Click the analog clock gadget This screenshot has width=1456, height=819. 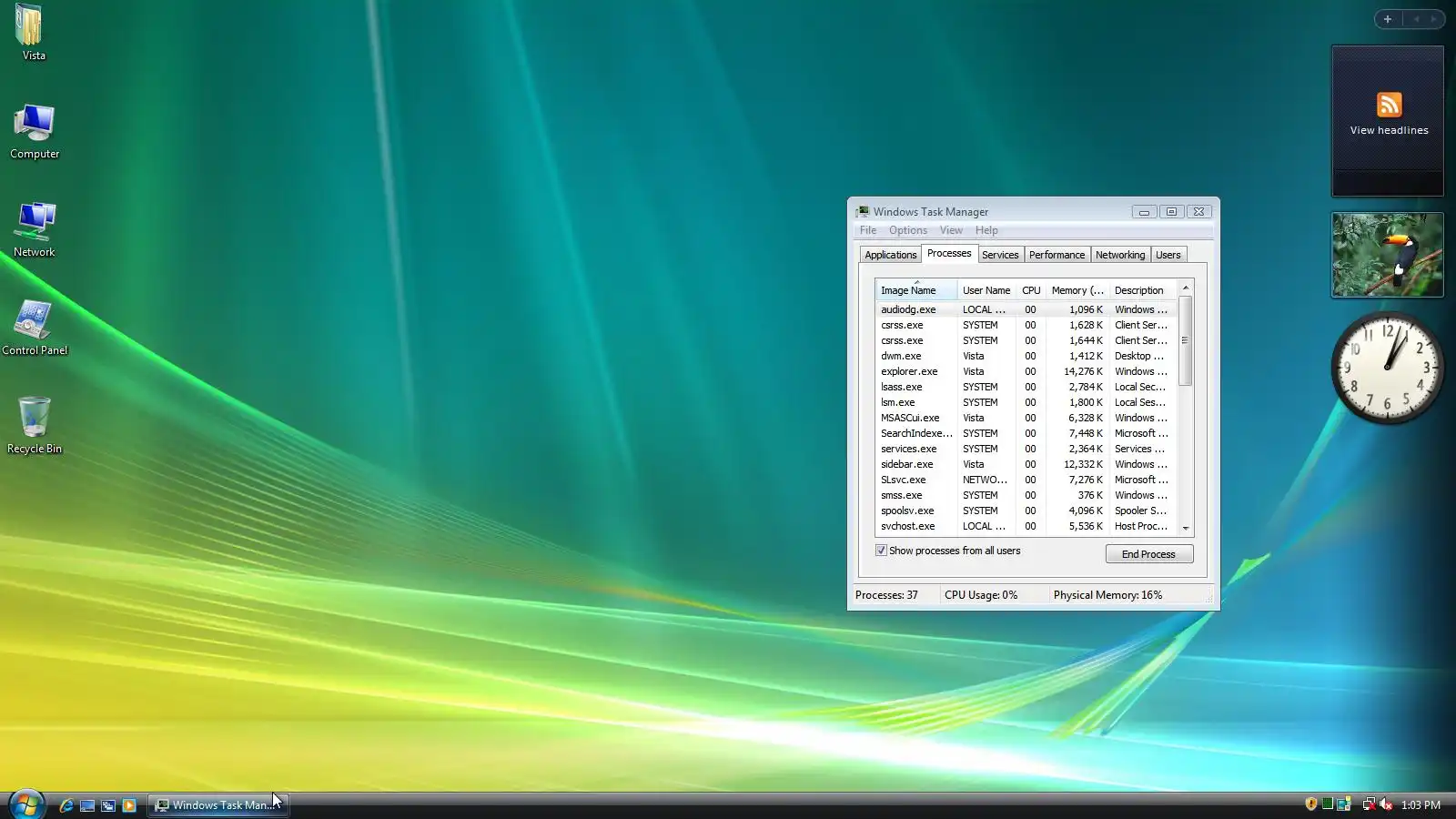(x=1388, y=368)
